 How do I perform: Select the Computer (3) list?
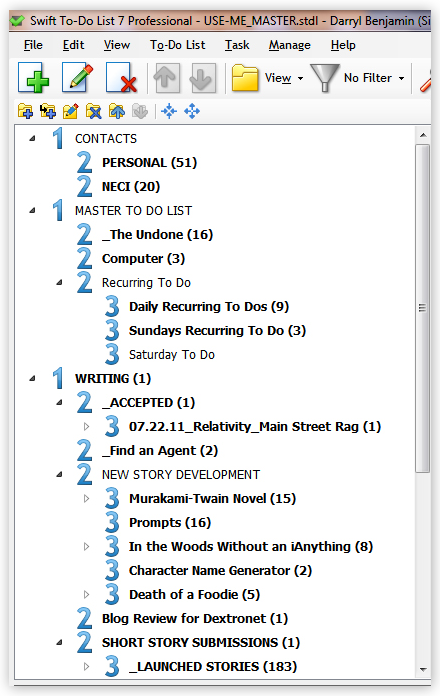[143, 258]
